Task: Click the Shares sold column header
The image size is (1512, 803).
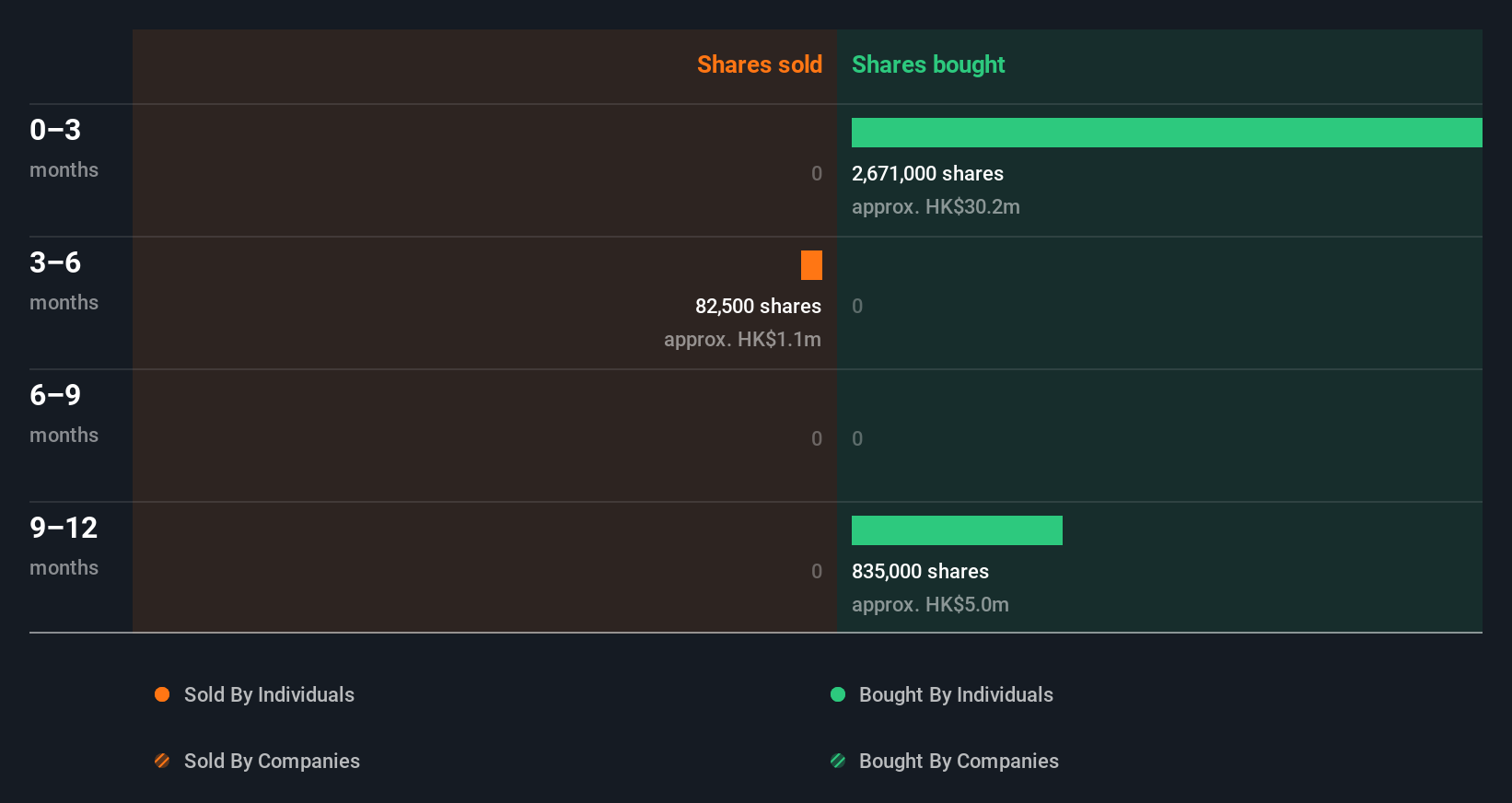Action: [760, 64]
